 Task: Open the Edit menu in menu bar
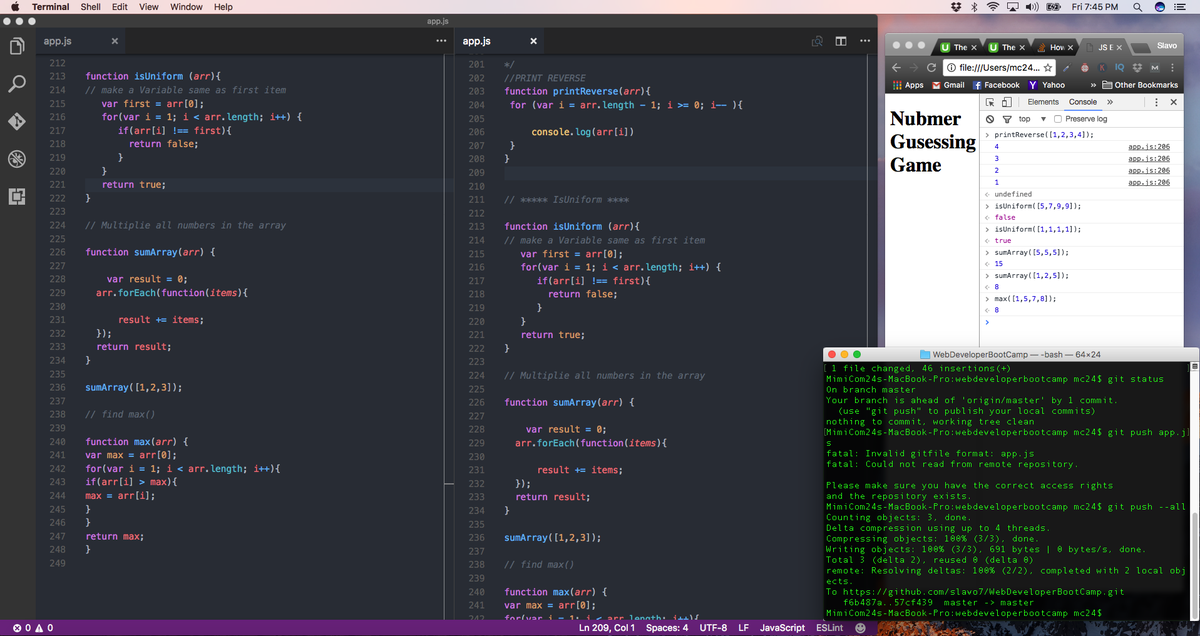point(119,7)
